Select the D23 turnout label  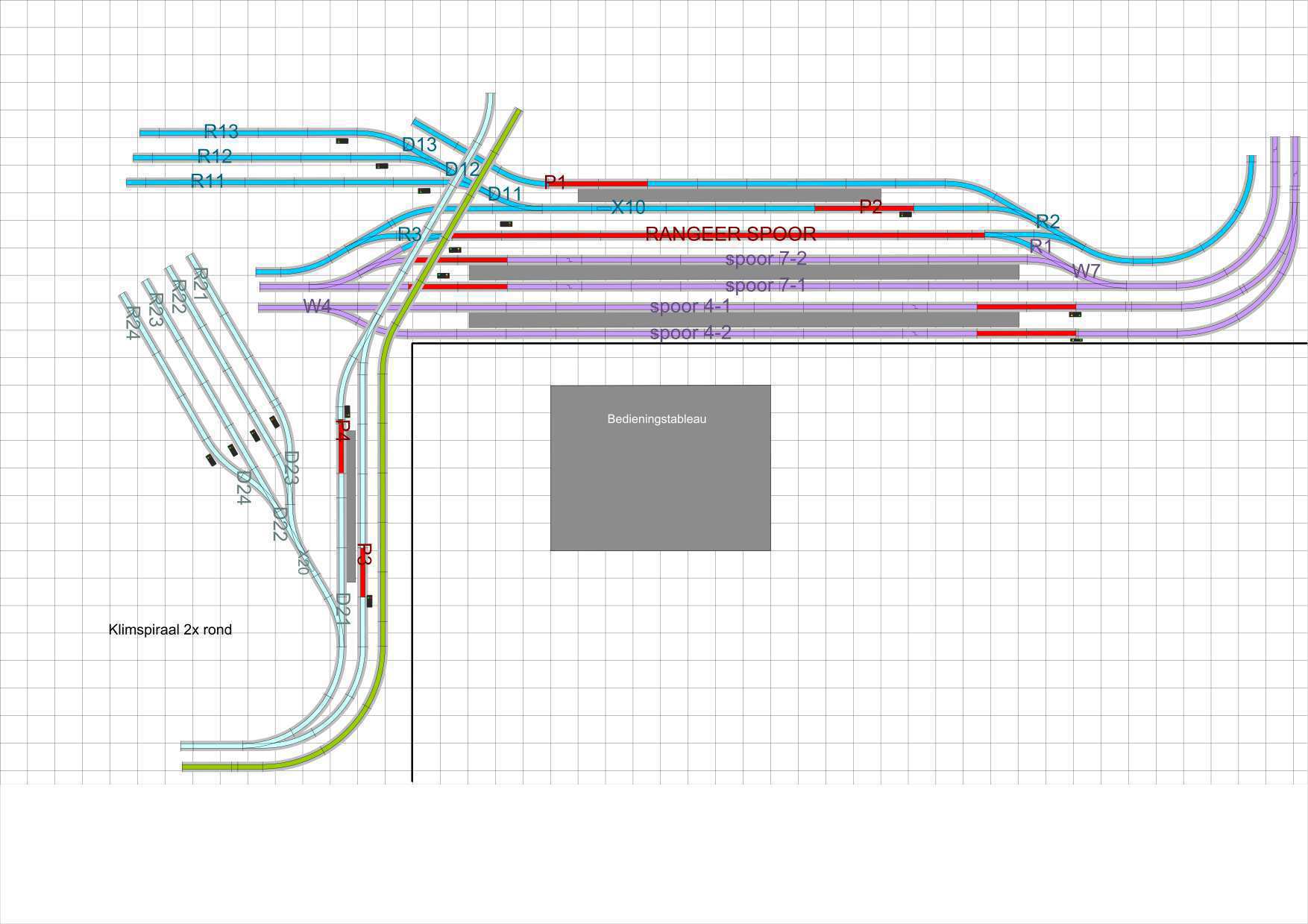coord(292,468)
